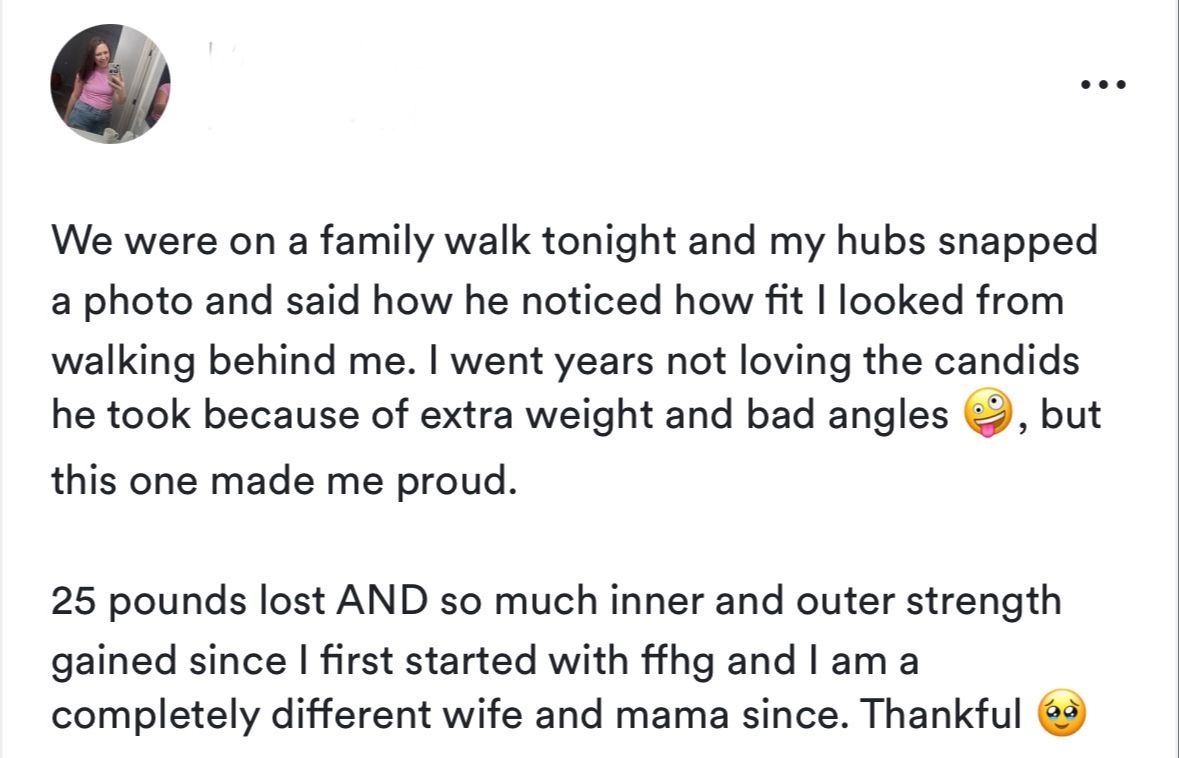Click the poster's profile picture
Screen dimensions: 1179x758
(110, 84)
